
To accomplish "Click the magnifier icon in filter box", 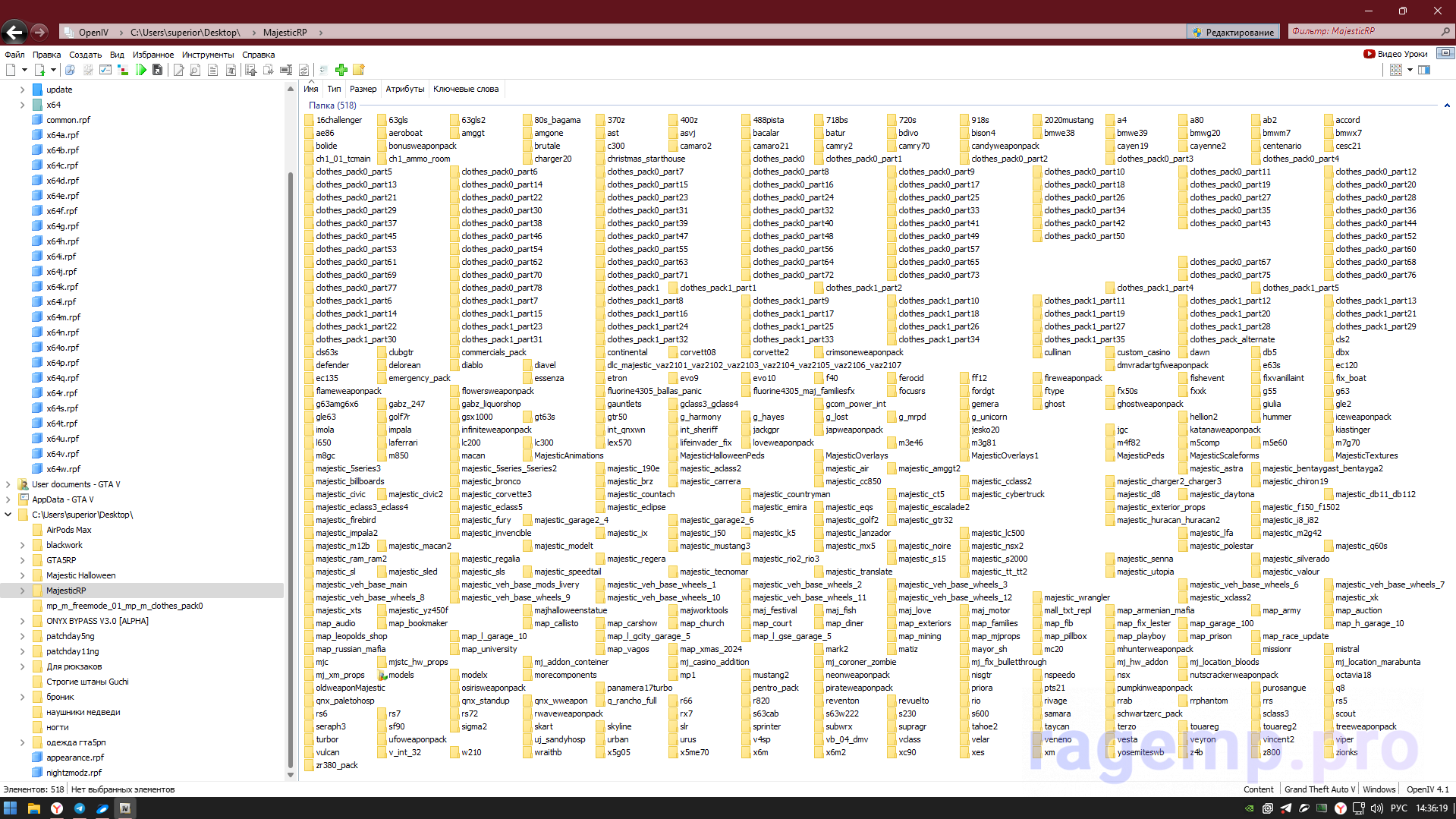I will (x=1445, y=31).
